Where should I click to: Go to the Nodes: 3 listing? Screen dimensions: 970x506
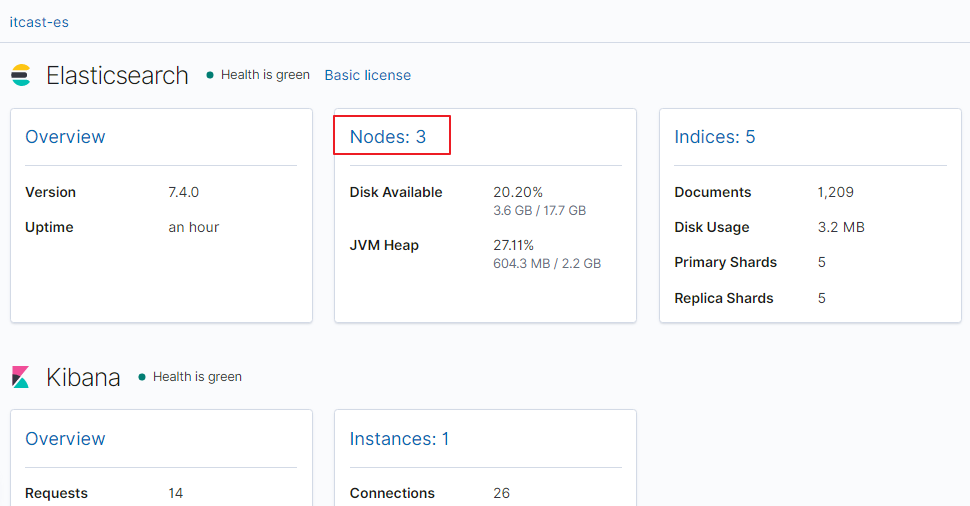388,137
